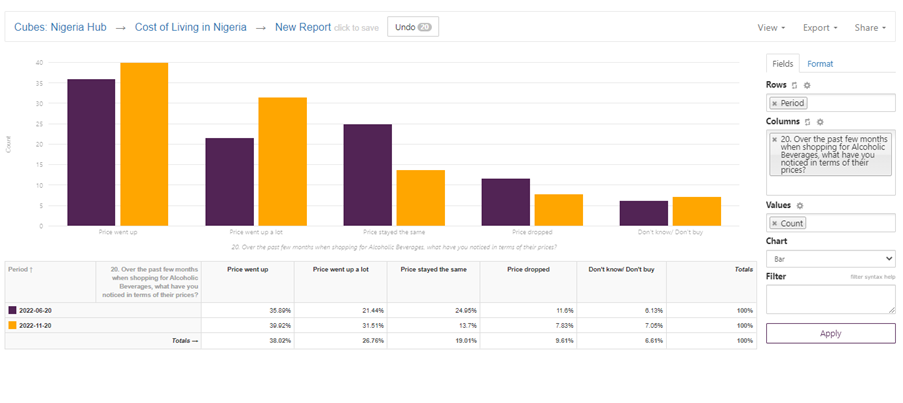Screen dimensions: 903x403
Task: Go to Cubes: Nigeria Hub breadcrumb
Action: point(60,27)
